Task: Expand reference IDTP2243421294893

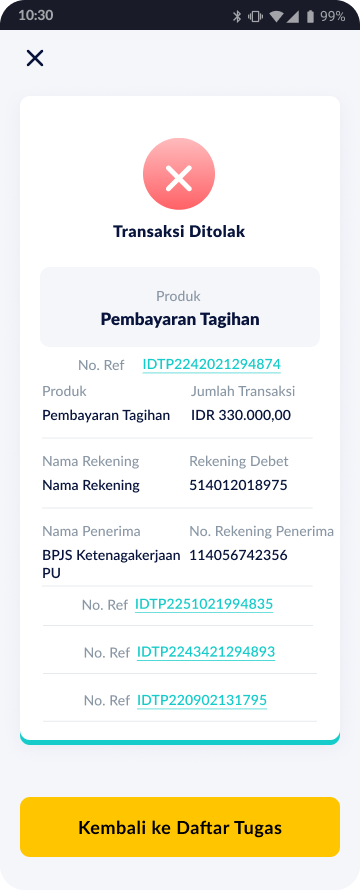Action: point(206,652)
